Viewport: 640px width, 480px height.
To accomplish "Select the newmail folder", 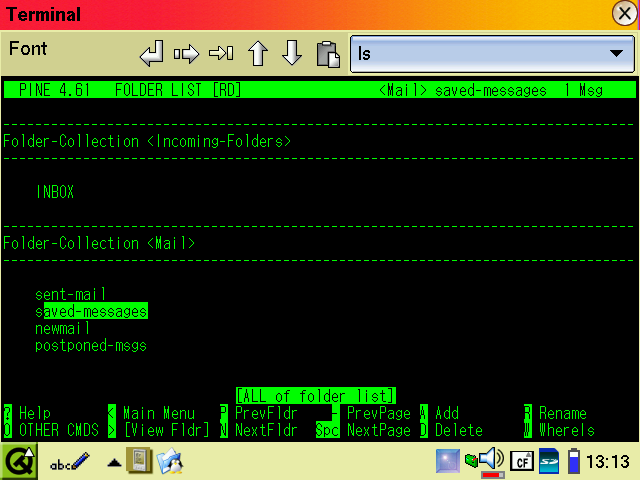I will [62, 328].
